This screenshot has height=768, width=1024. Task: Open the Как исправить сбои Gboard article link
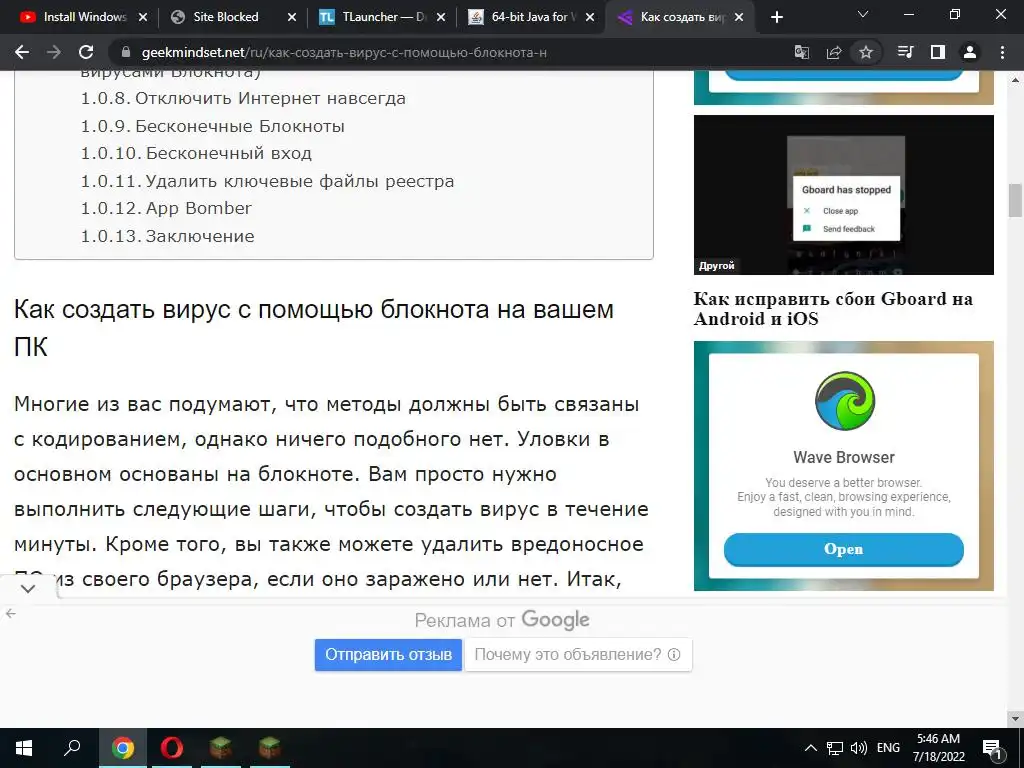833,308
